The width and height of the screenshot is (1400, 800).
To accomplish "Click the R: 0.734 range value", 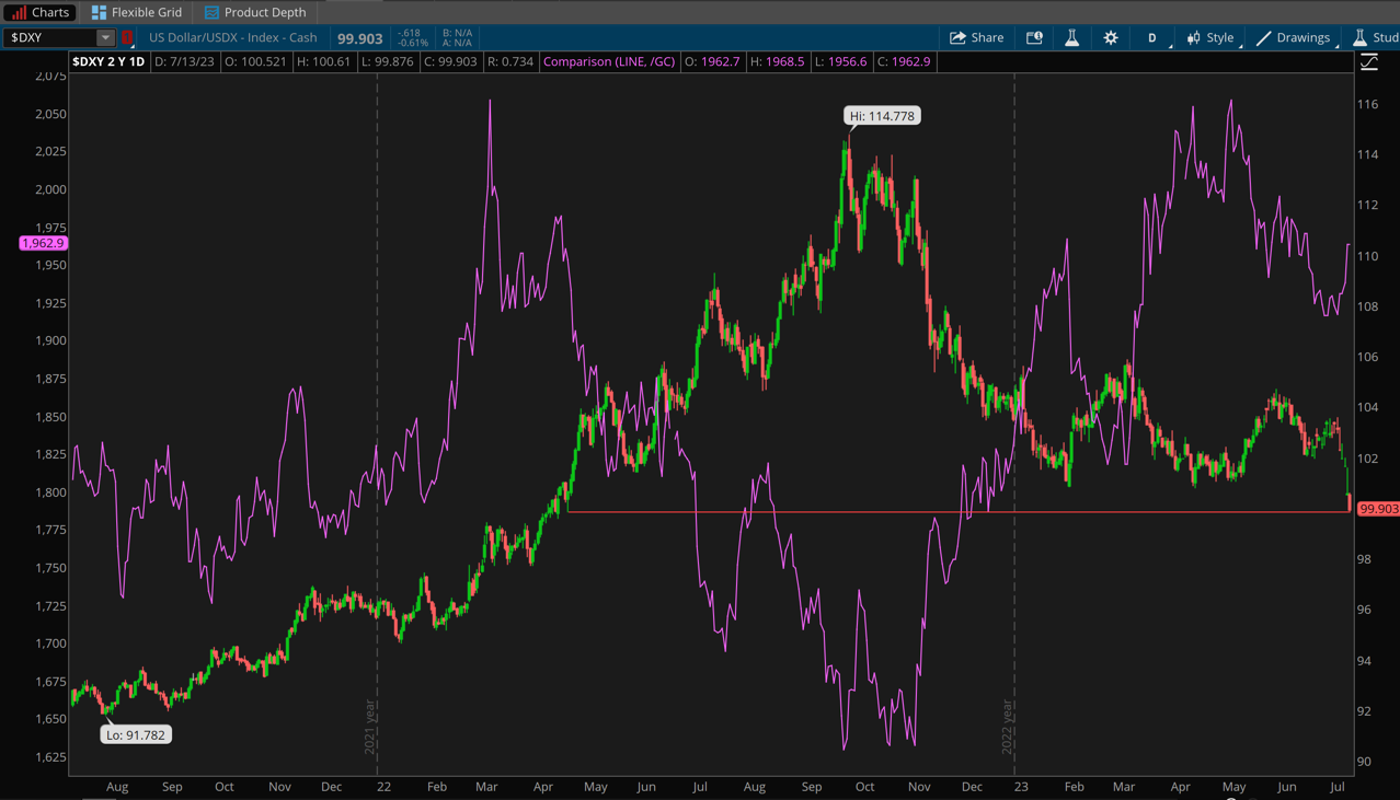I will (510, 62).
